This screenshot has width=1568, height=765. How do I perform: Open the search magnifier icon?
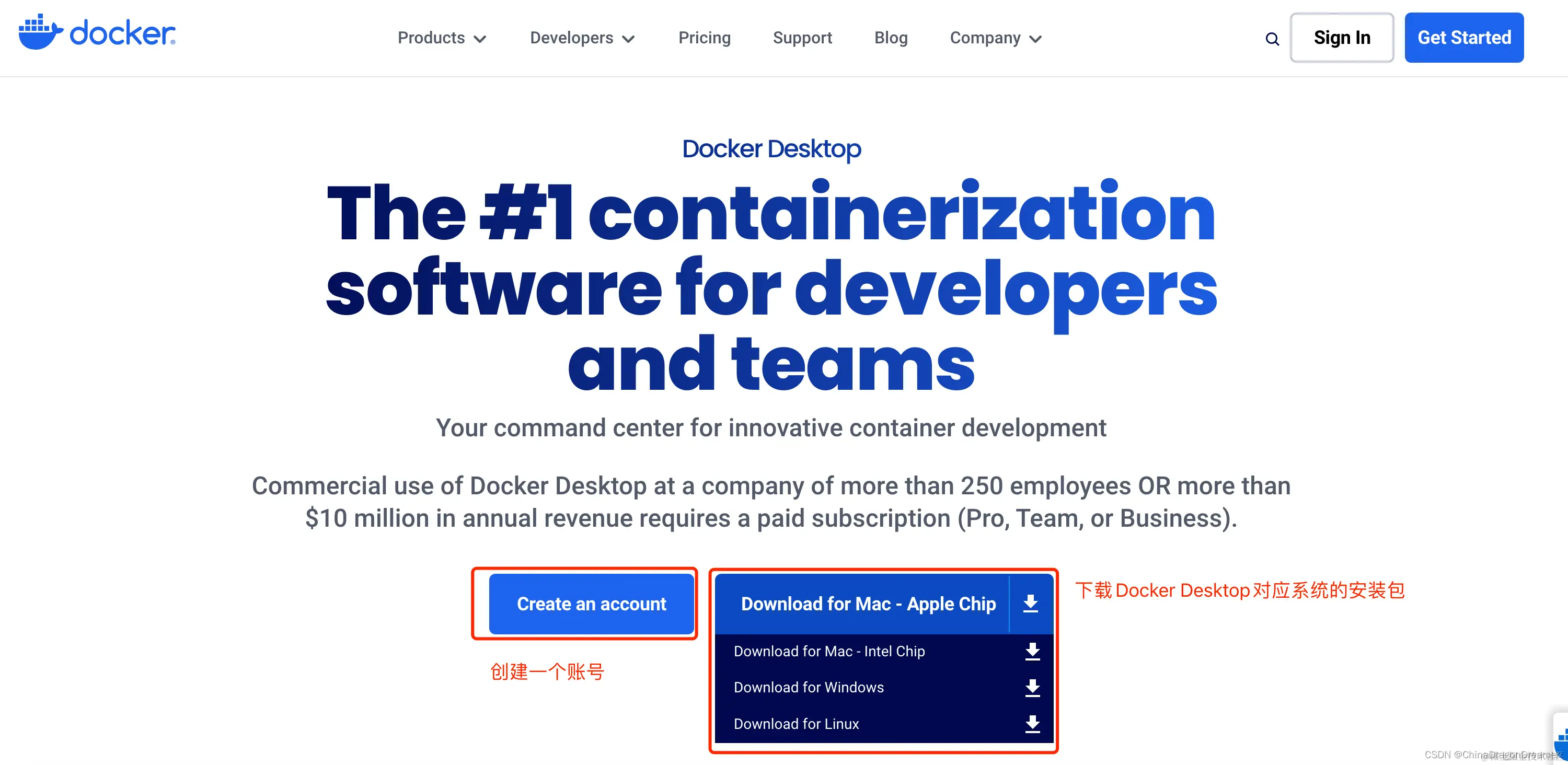(1272, 39)
